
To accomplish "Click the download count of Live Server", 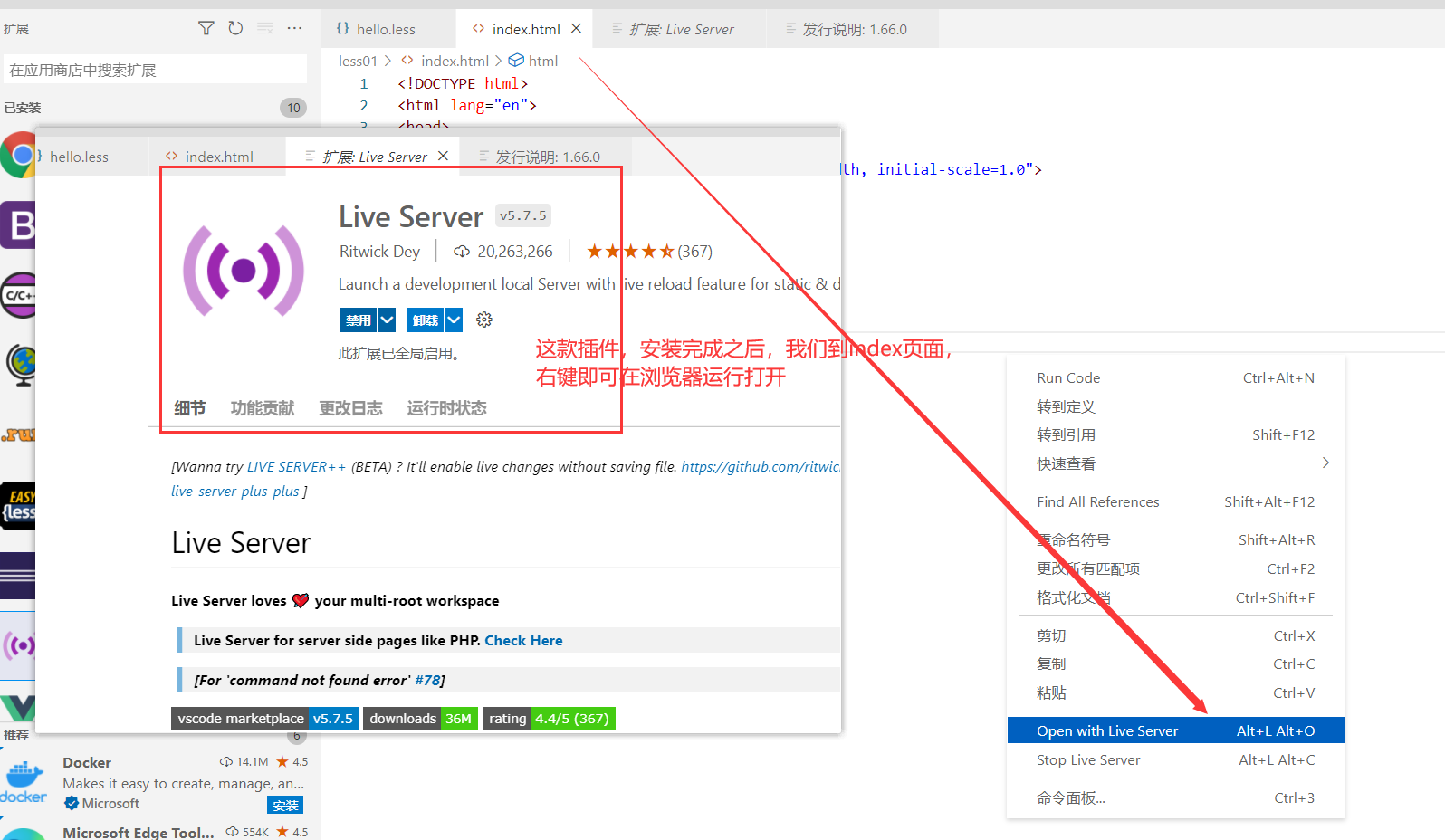I will tap(503, 252).
